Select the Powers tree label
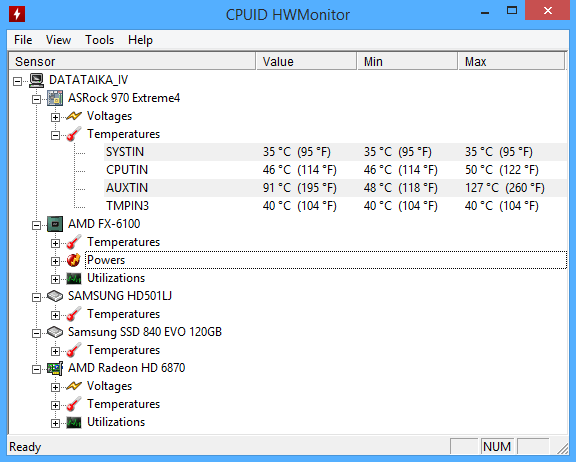Viewport: 576px width, 462px height. 106,260
